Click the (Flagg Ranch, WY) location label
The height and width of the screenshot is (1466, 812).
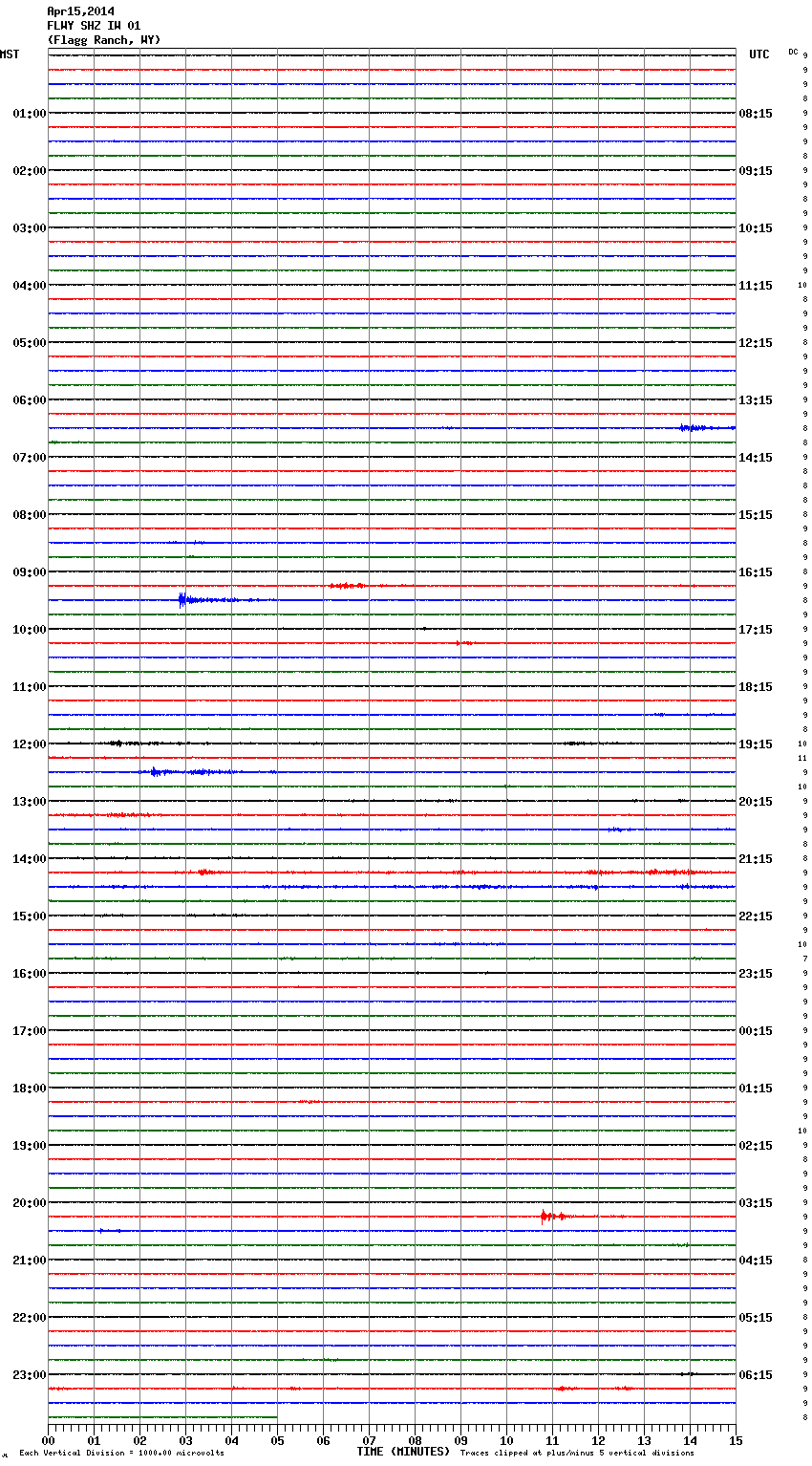click(104, 40)
